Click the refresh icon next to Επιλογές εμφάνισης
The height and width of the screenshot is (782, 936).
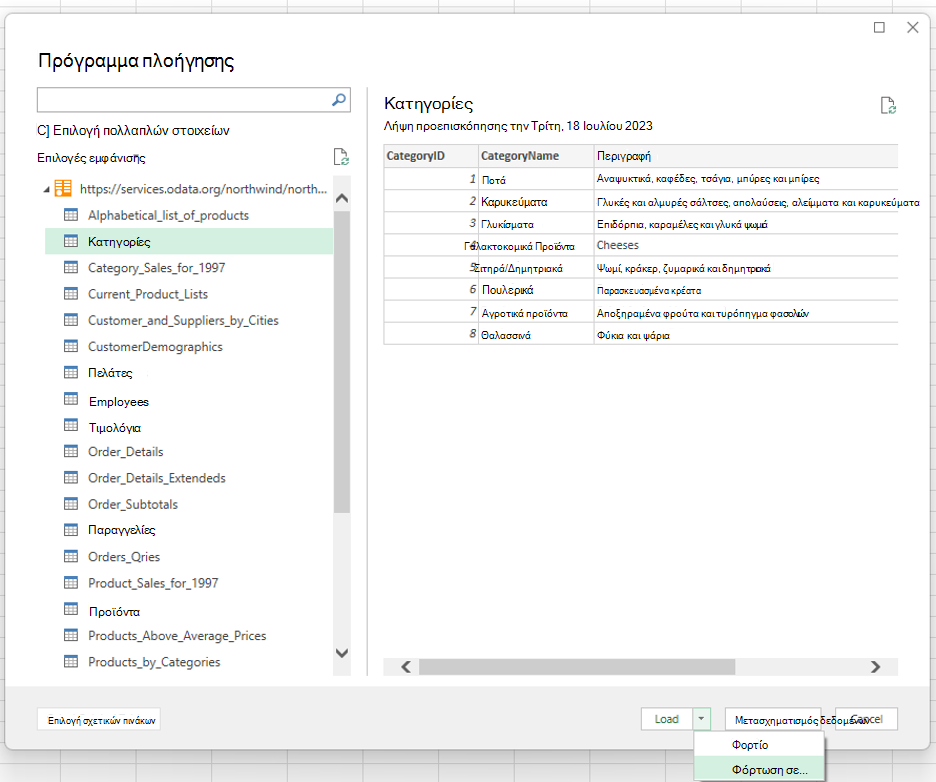coord(341,157)
